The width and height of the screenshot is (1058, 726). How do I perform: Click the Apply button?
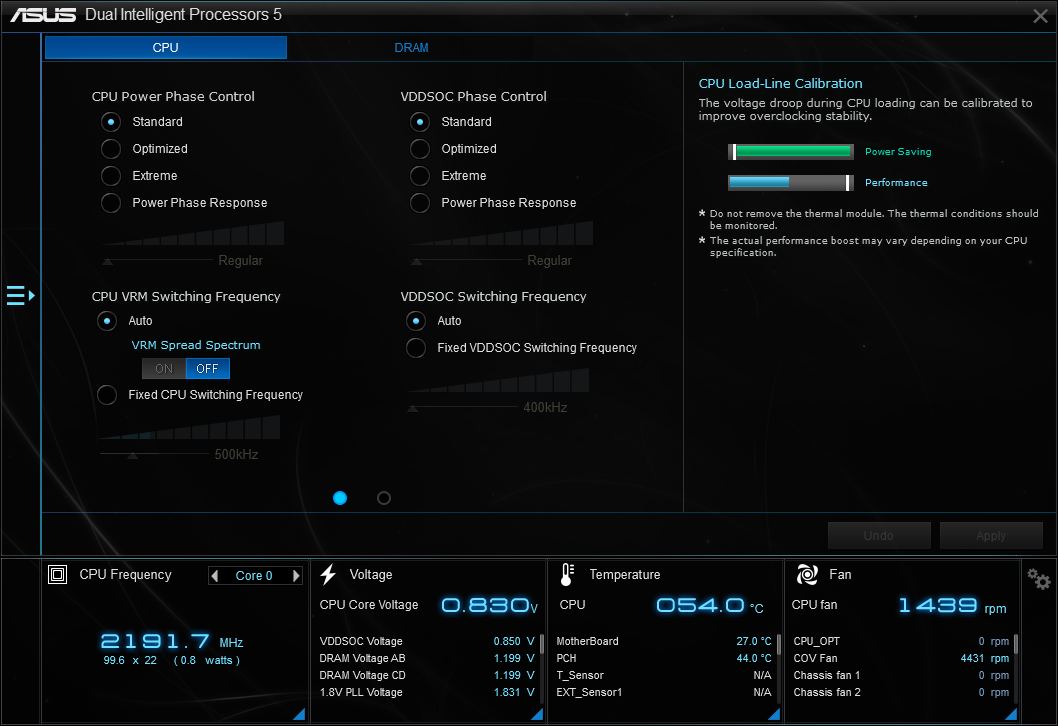click(991, 536)
